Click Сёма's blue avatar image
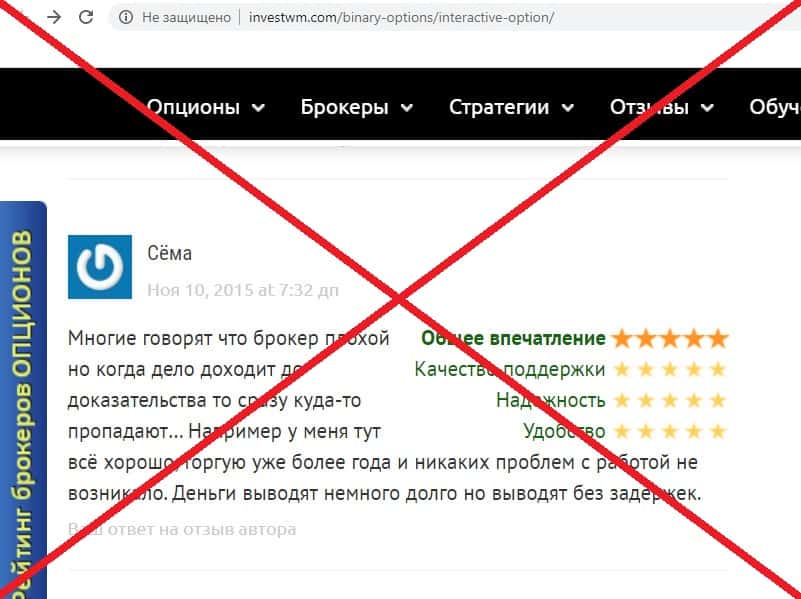Image resolution: width=801 pixels, height=599 pixels. [x=100, y=267]
